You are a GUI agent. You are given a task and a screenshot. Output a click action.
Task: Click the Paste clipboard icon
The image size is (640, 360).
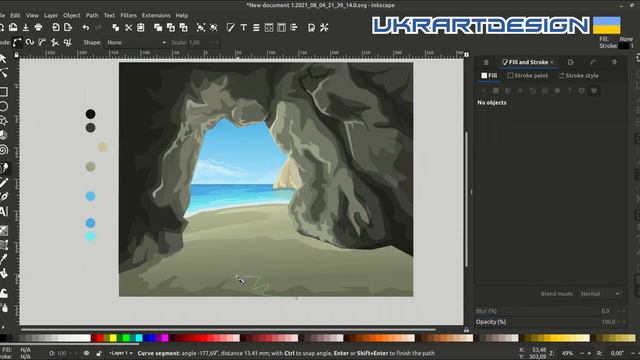tap(141, 27)
